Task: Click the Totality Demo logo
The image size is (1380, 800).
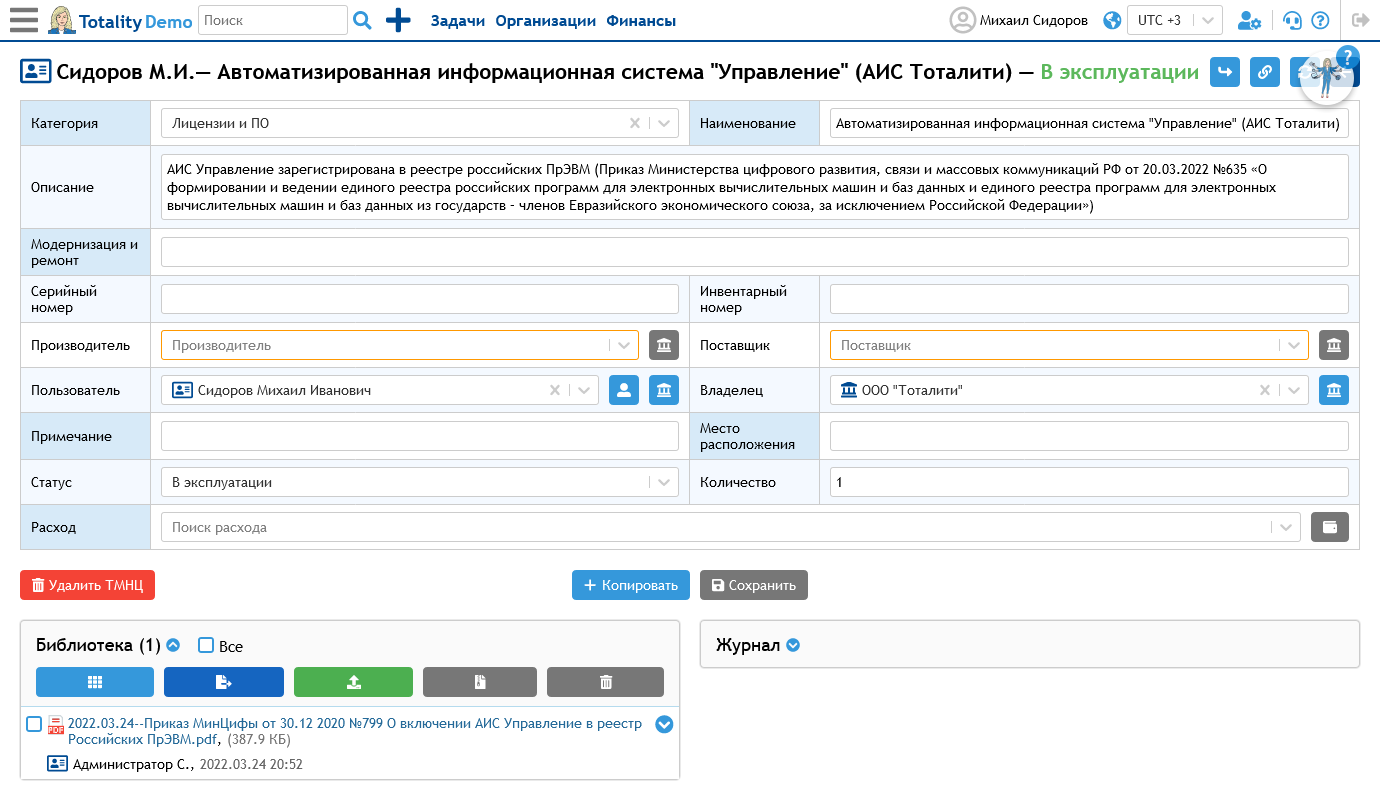Action: [x=120, y=20]
